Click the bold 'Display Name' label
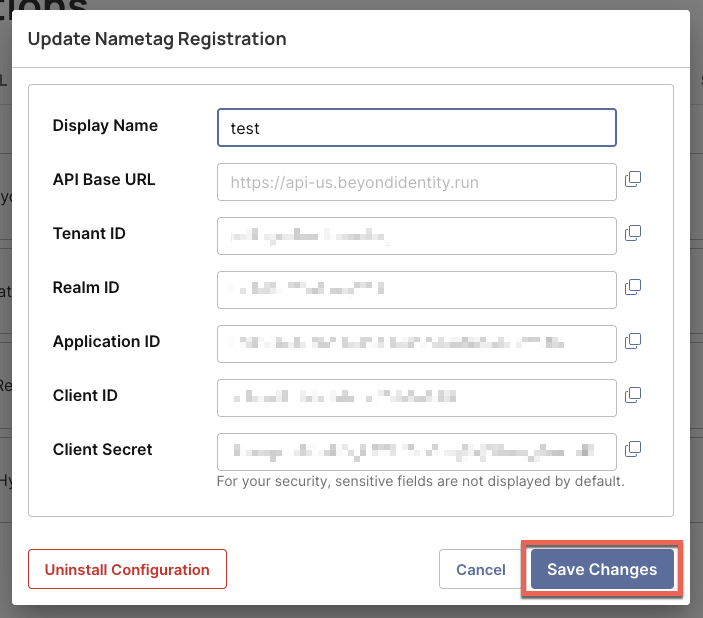703x618 pixels. tap(105, 126)
